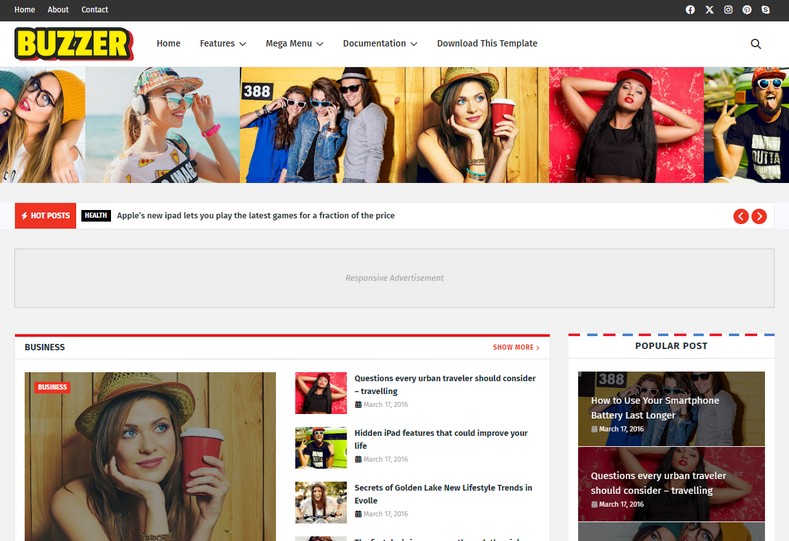Open the Apple's new ipad ticker headline
This screenshot has height=541, width=789.
click(256, 215)
